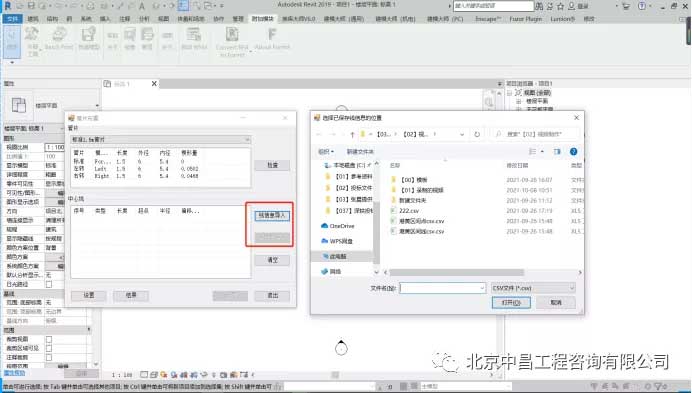The height and width of the screenshot is (393, 692).
Task: Toggle the 日光路径 checkbox in properties
Action: pos(49,284)
